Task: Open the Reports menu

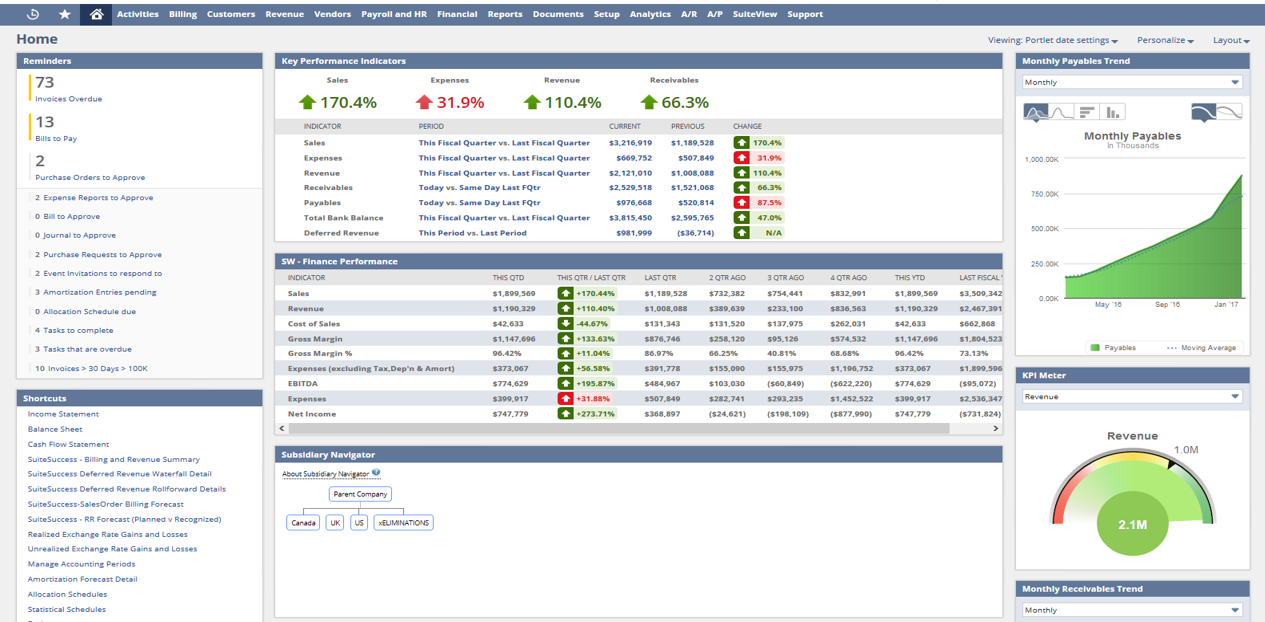Action: 505,14
